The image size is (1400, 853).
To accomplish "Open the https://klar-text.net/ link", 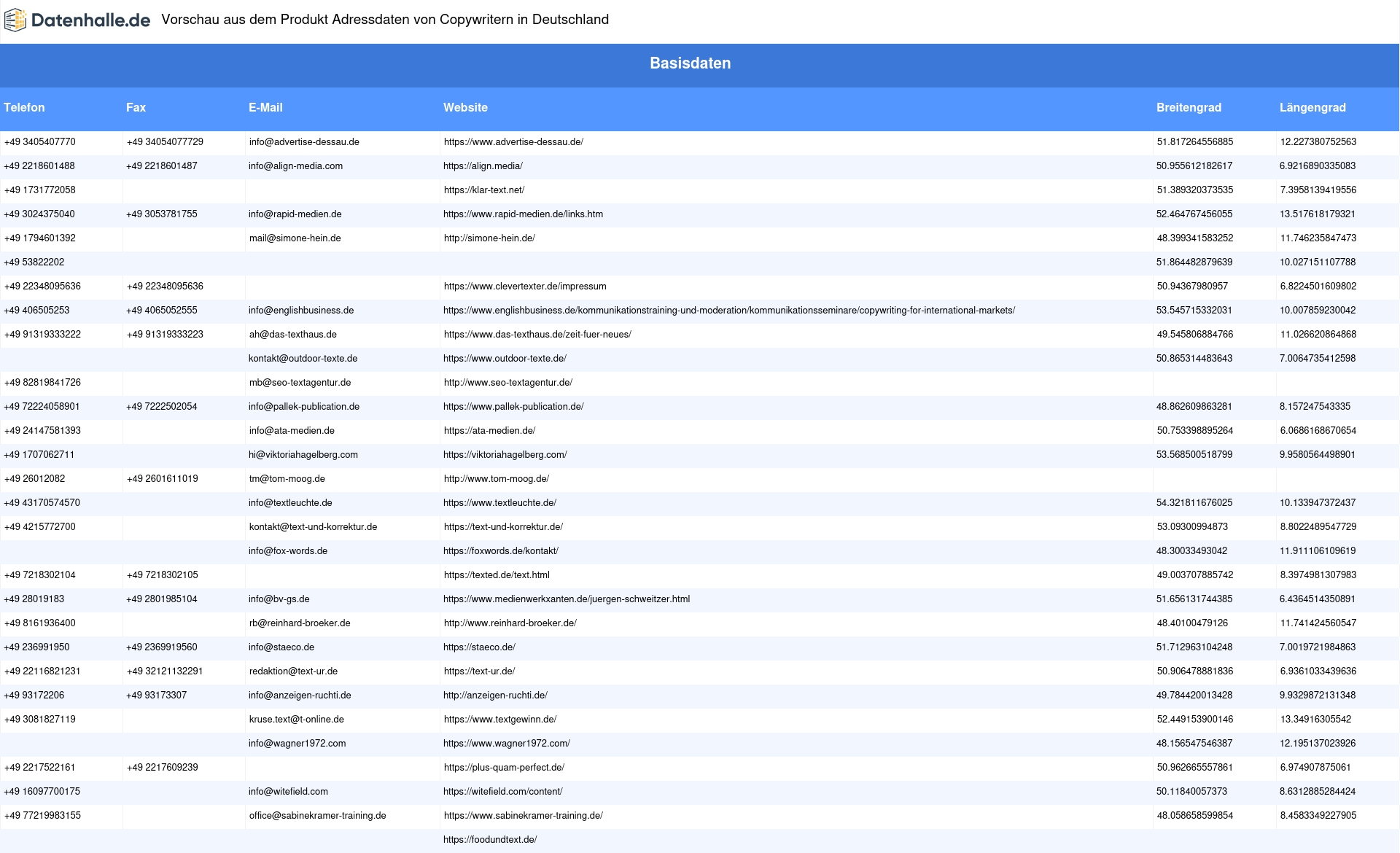I will click(484, 190).
